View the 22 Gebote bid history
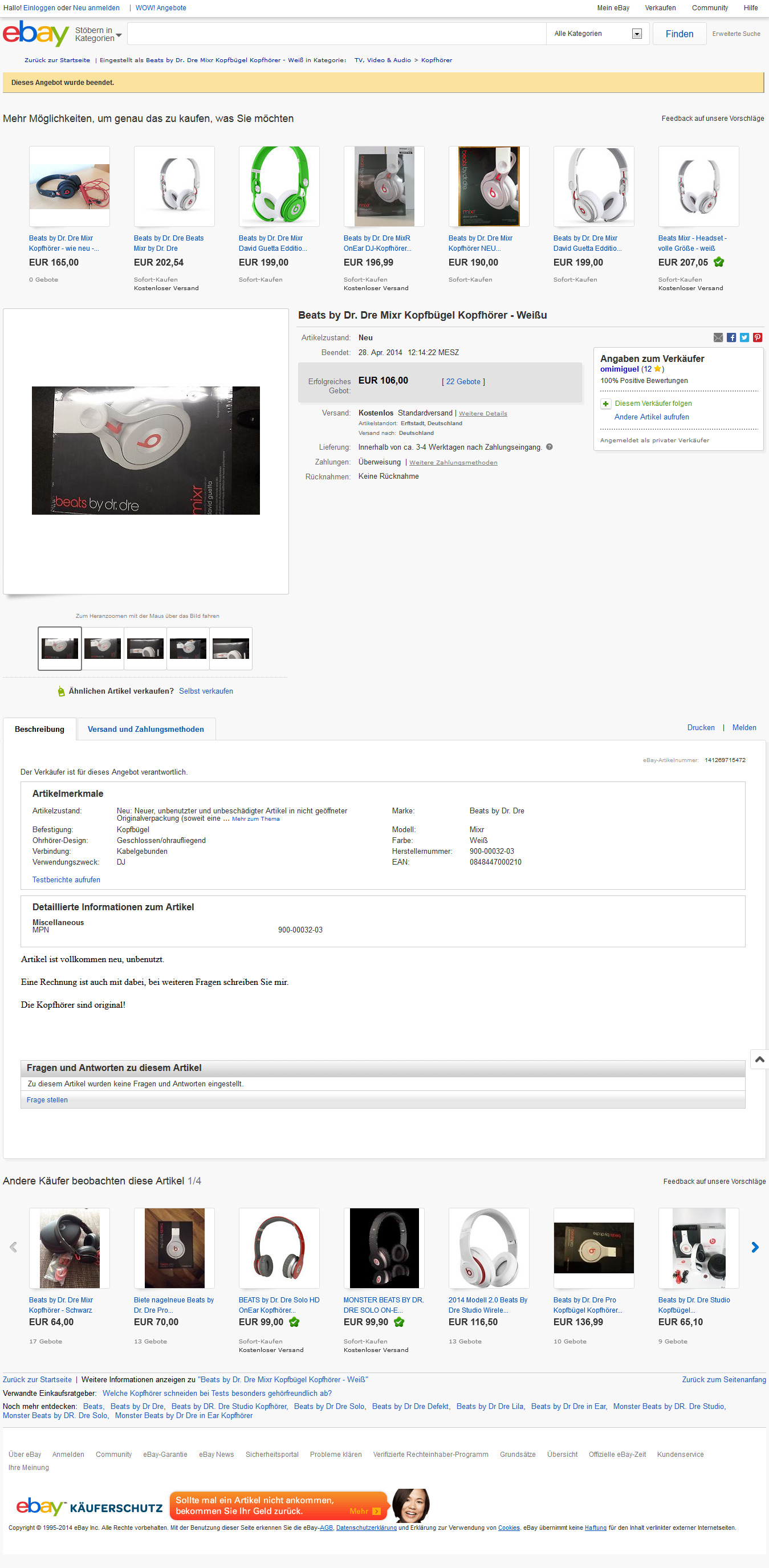The image size is (769, 1568). tap(463, 382)
